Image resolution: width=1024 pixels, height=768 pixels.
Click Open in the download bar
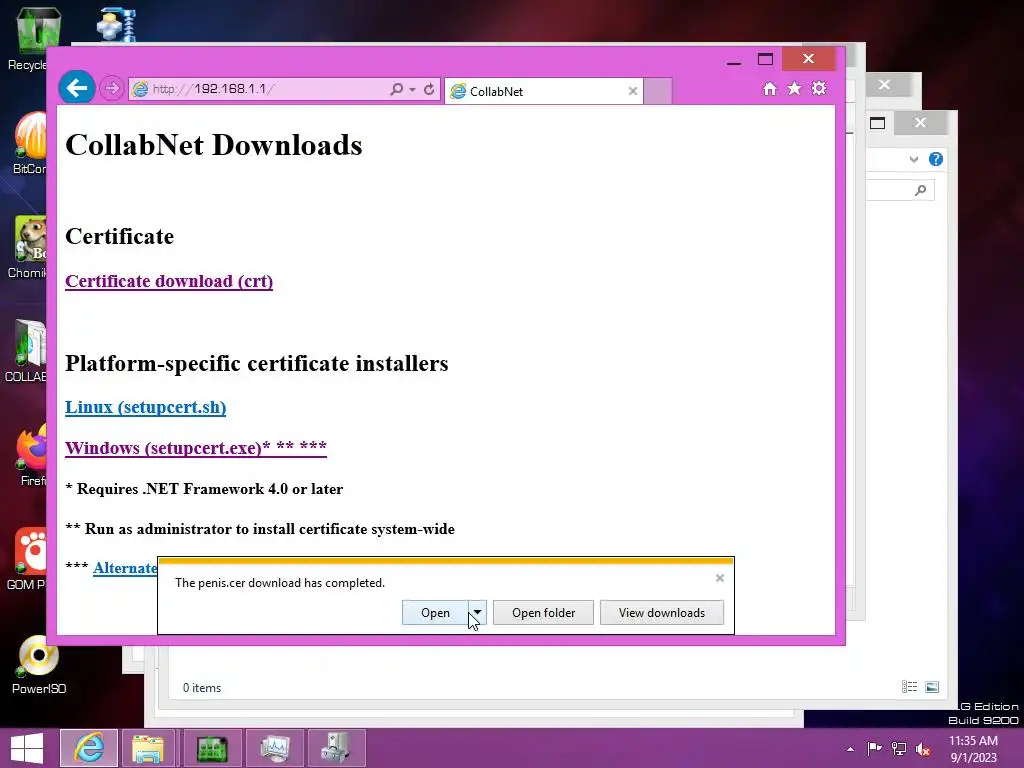coord(435,613)
